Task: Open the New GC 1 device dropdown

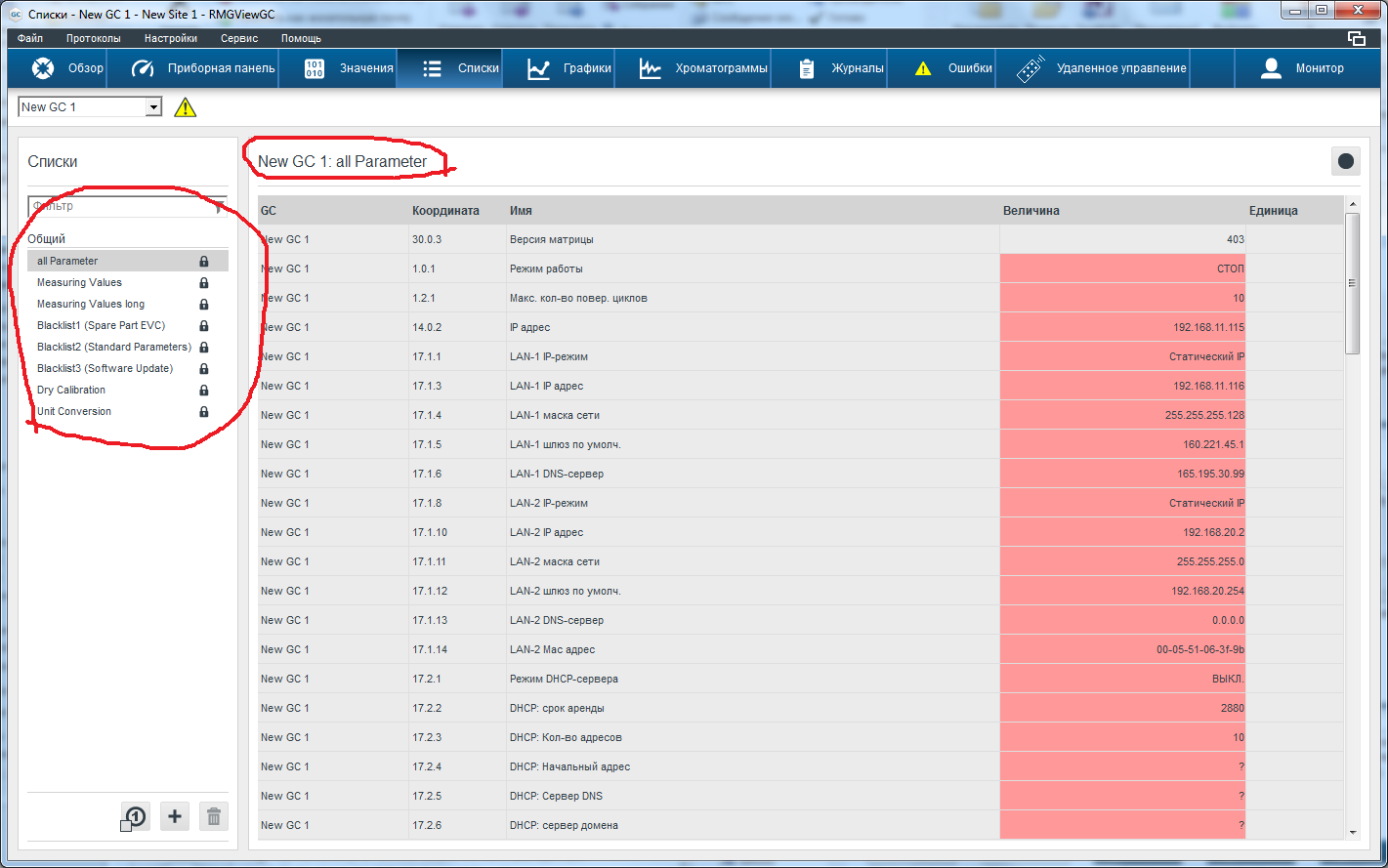Action: (x=153, y=107)
